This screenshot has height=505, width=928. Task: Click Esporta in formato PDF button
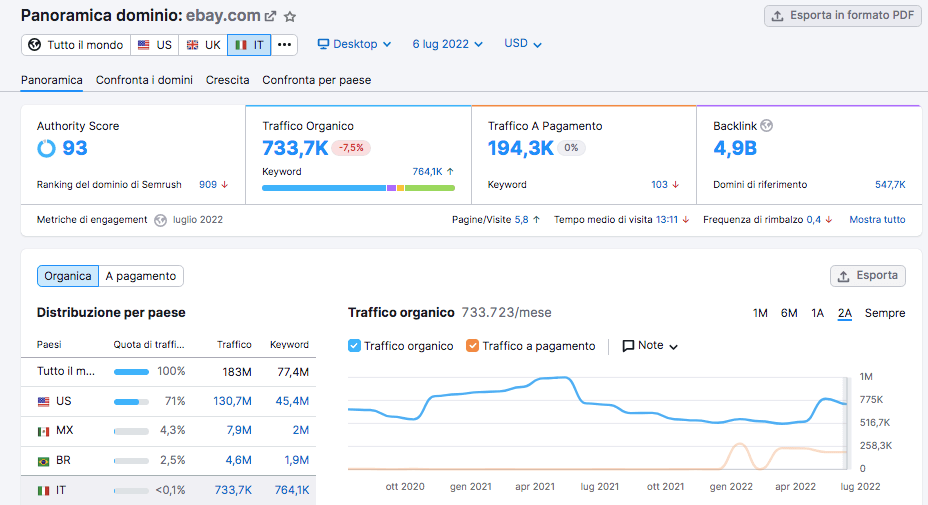tap(843, 16)
